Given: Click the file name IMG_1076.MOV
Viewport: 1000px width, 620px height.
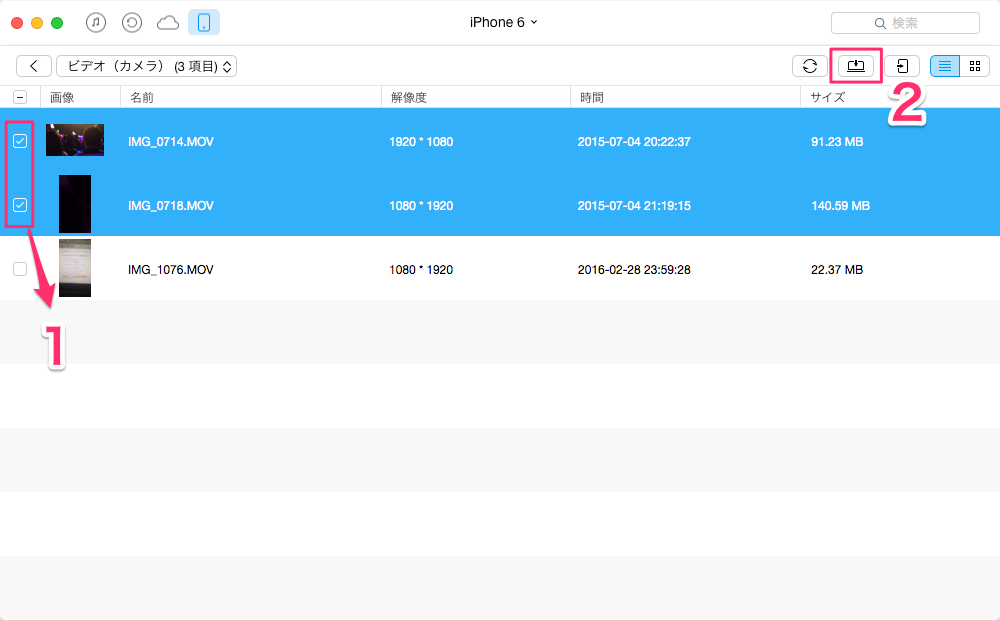Looking at the screenshot, I should [x=170, y=270].
